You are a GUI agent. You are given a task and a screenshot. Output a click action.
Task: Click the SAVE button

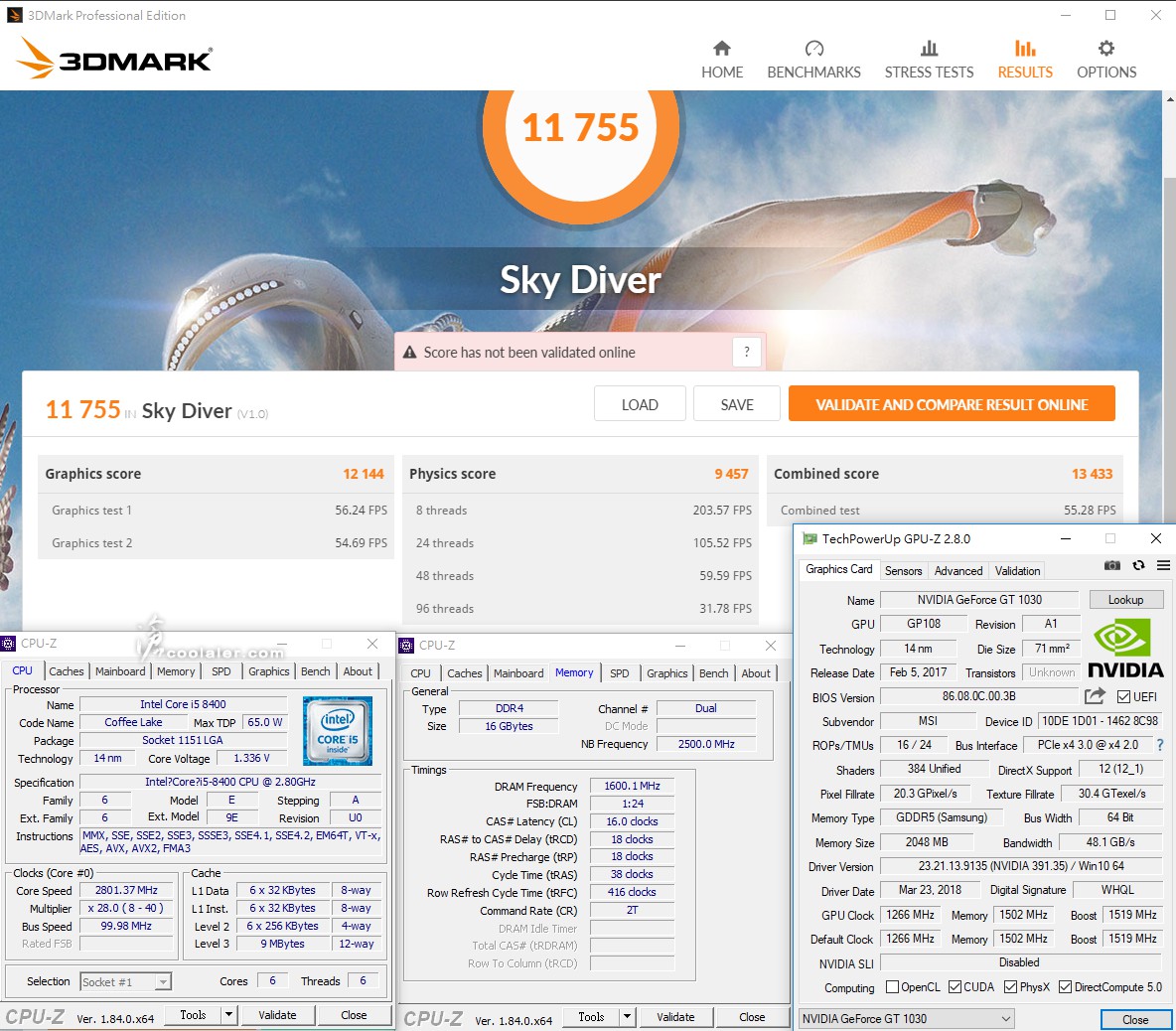click(x=737, y=404)
